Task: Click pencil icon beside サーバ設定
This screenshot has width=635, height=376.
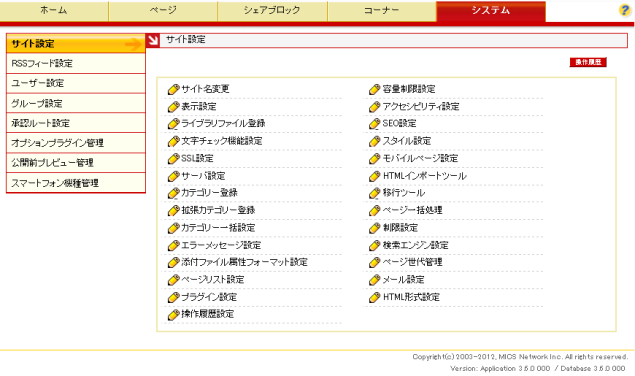Action: 173,176
